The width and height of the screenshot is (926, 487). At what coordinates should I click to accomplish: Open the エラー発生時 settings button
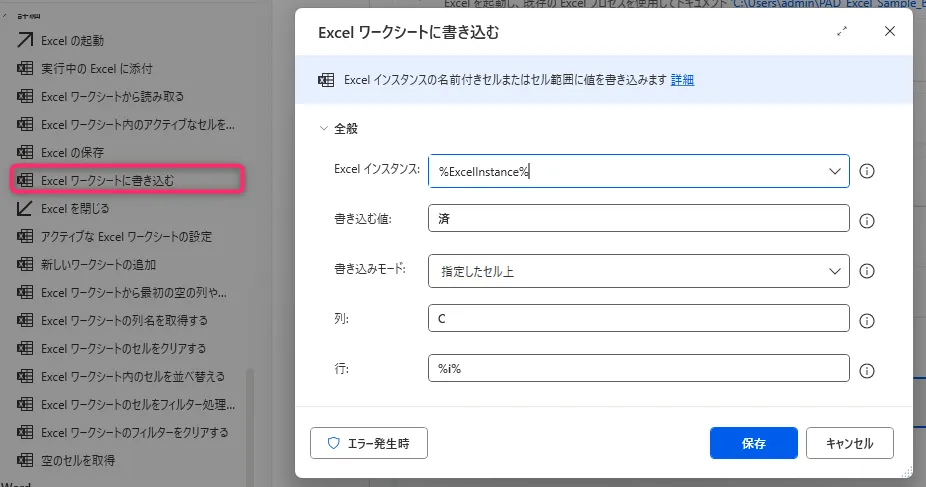(x=369, y=443)
